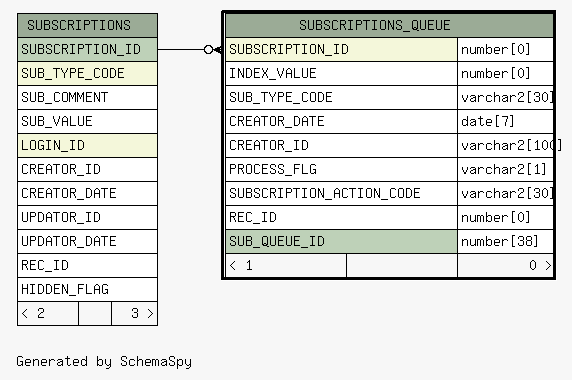Click number[38] type cell for SUB_QUEUE_ID

click(x=505, y=241)
